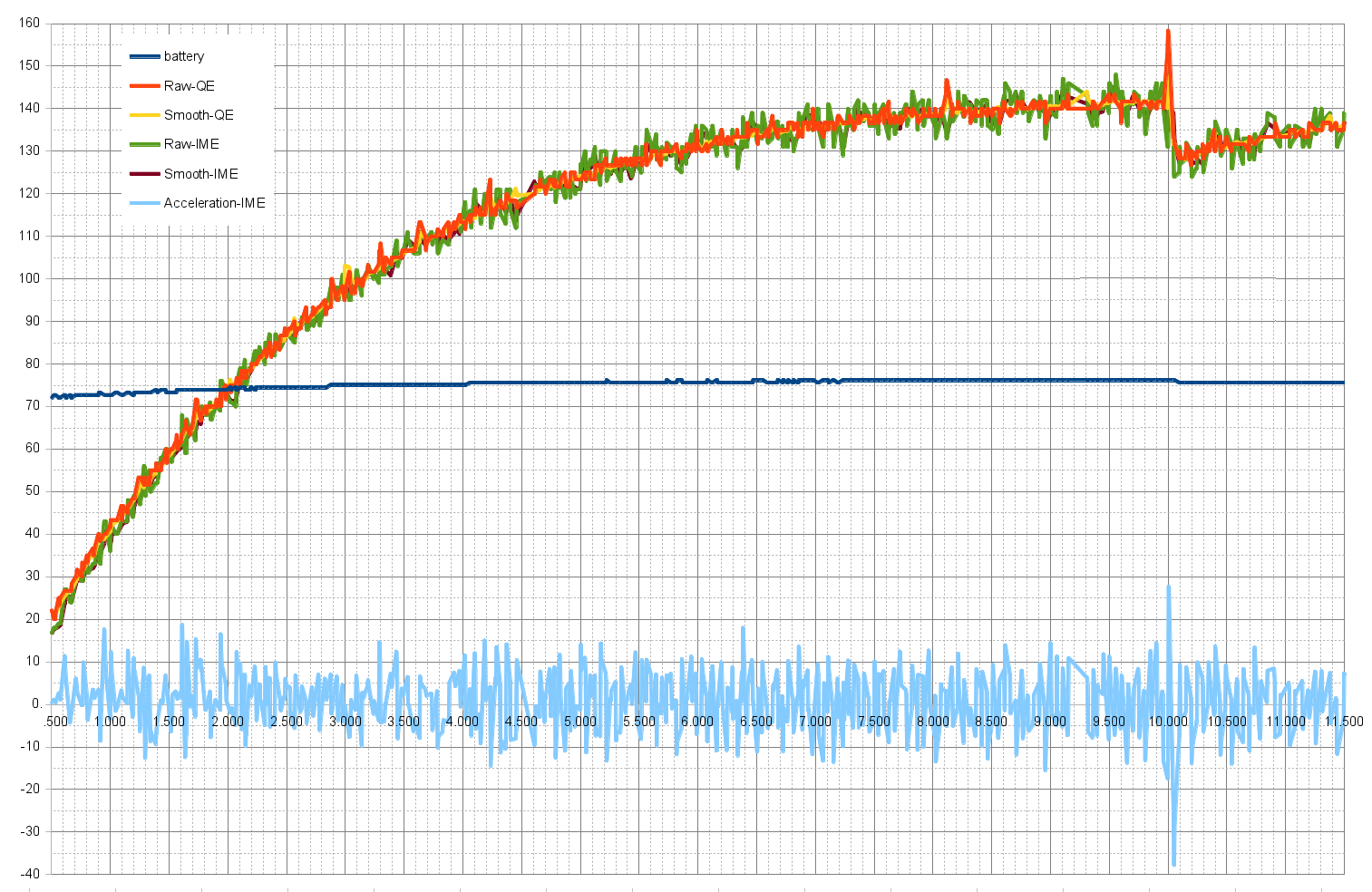Click the x-axis label 9.500
This screenshot has width=1372, height=892.
pyautogui.click(x=1109, y=722)
